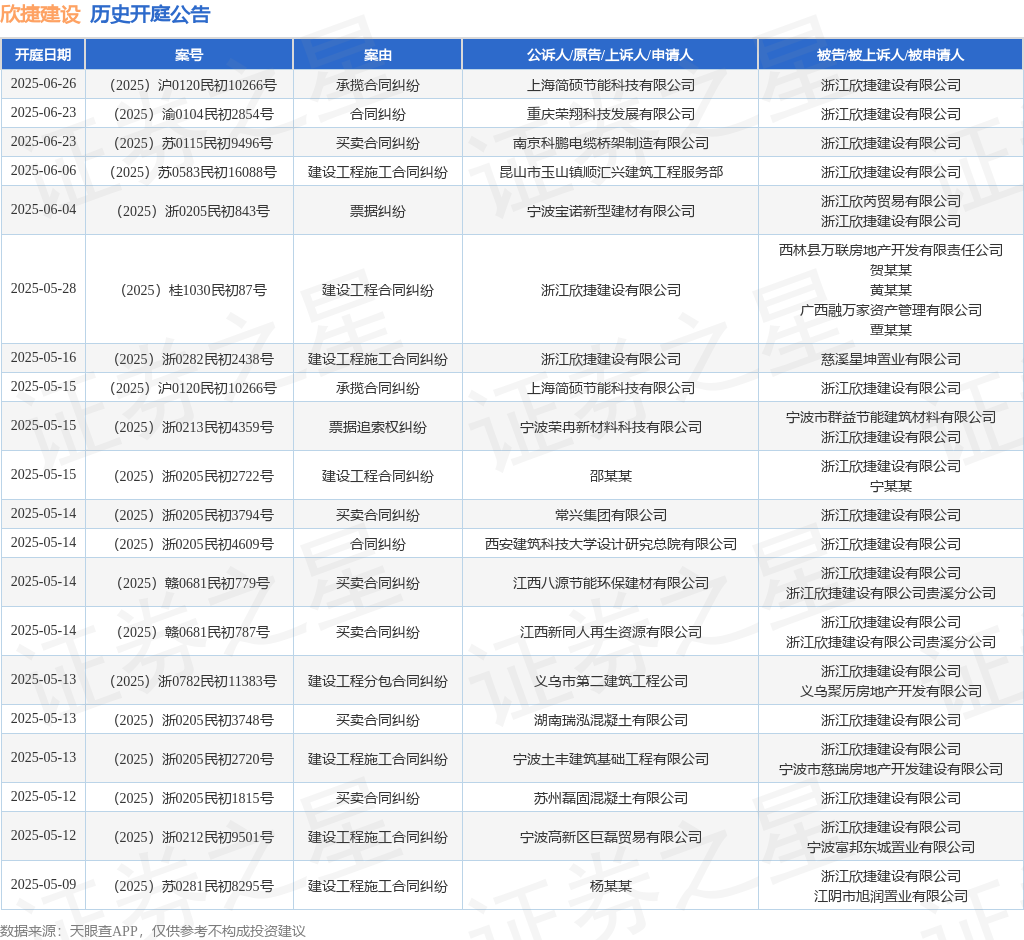Select defendant 广西融万家资产管理有限公司
Screen dimensions: 1024x940
891,310
